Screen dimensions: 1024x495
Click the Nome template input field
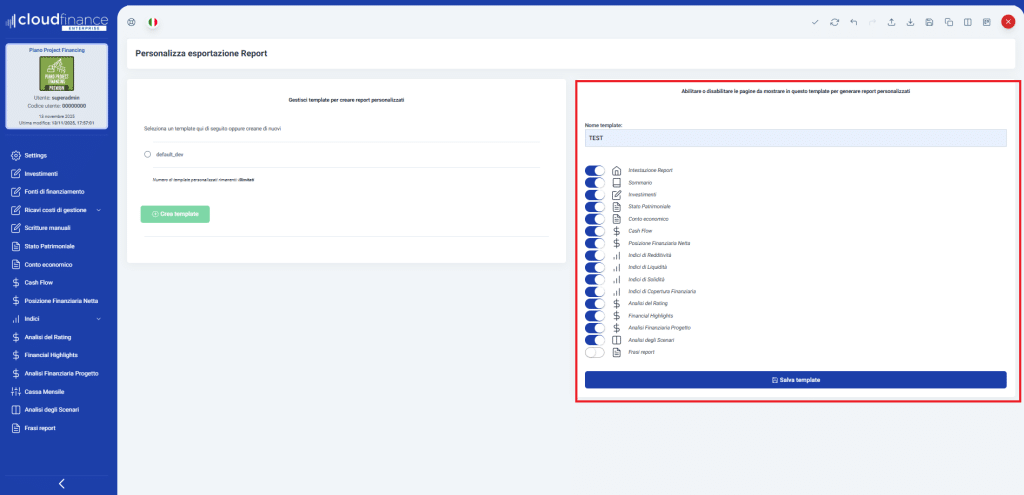pyautogui.click(x=795, y=138)
